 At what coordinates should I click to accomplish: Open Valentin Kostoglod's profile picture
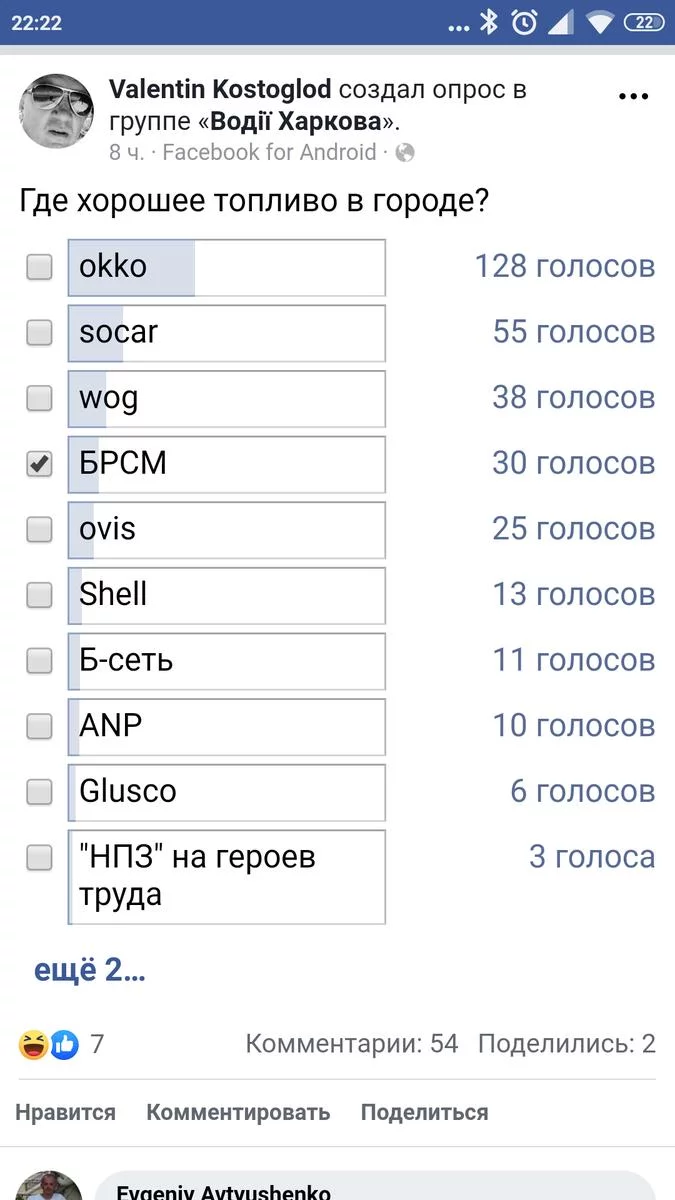(57, 111)
